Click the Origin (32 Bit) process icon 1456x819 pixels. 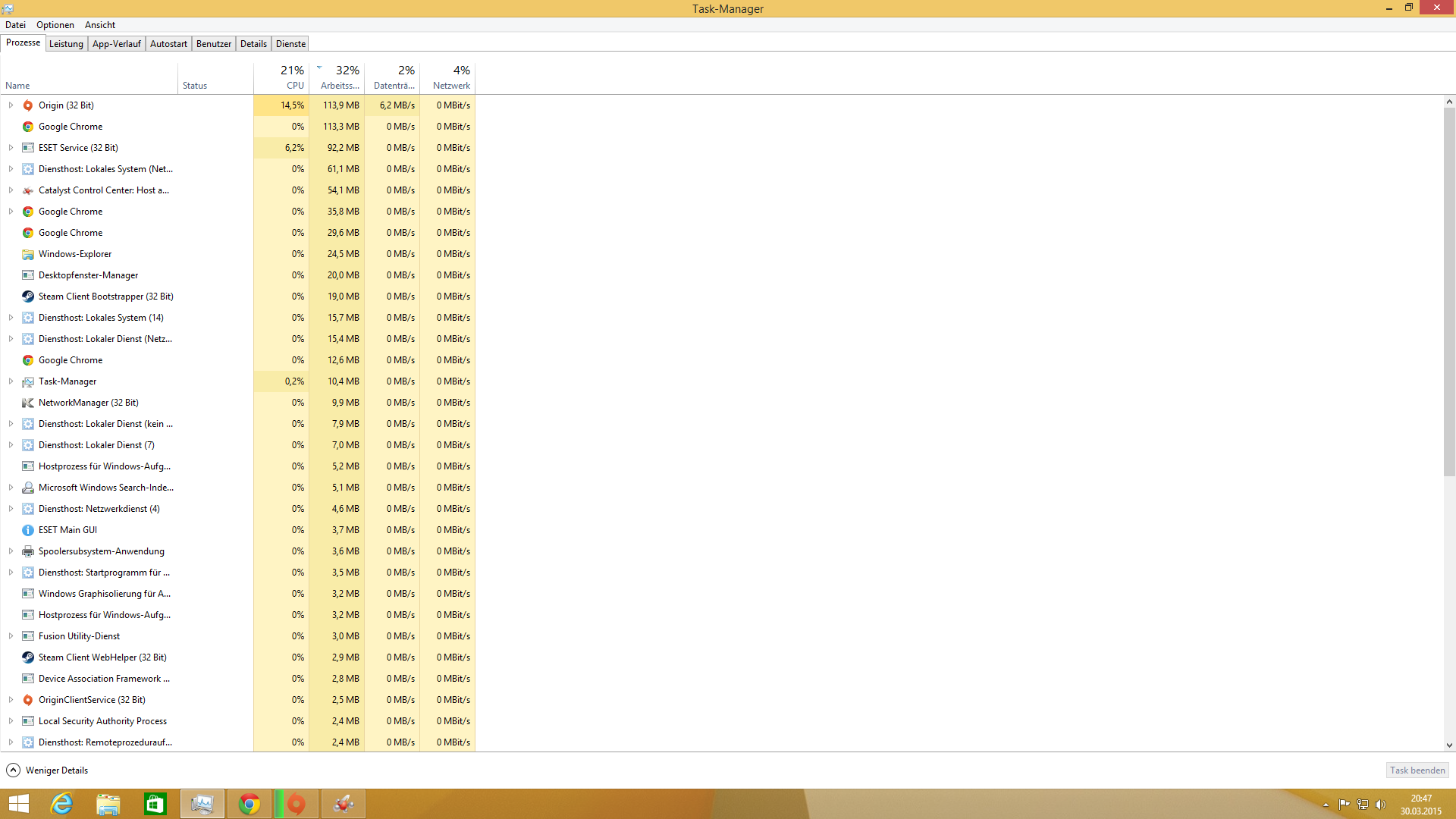28,105
